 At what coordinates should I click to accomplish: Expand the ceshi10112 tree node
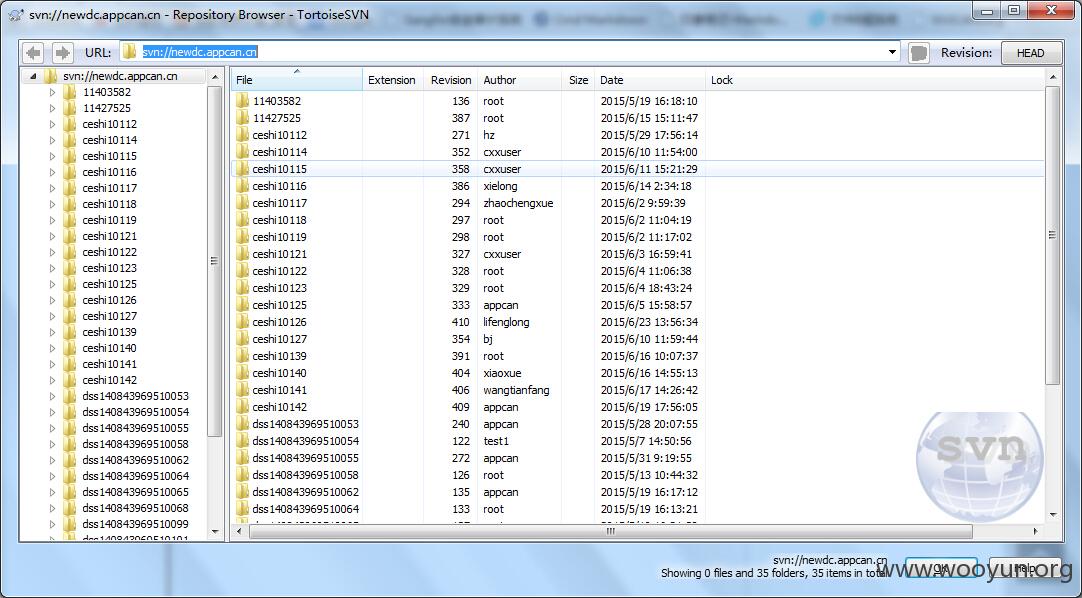(52, 124)
